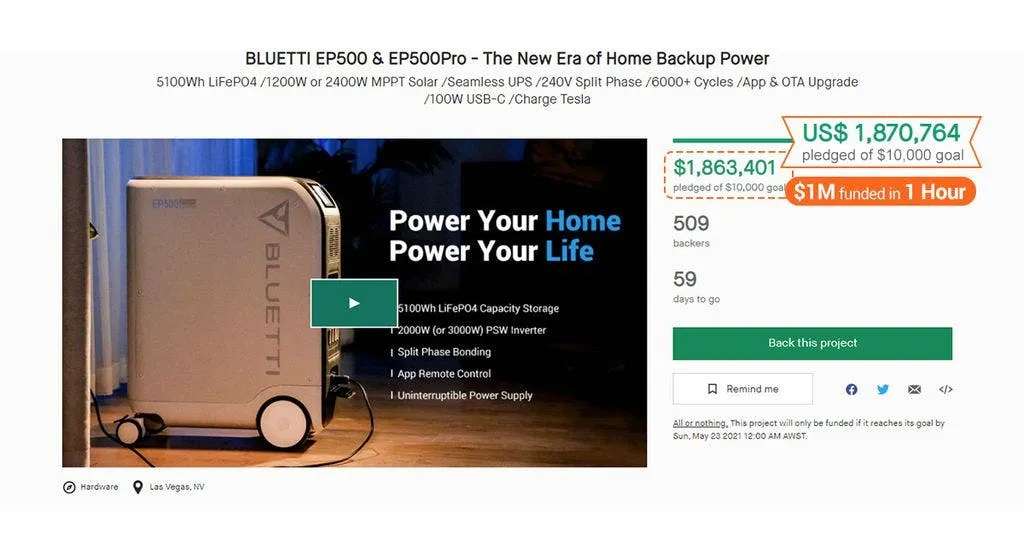Share the project on Twitter

[x=883, y=389]
